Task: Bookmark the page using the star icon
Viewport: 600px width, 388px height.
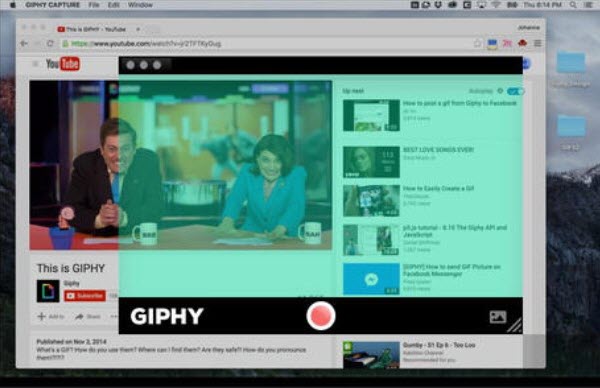Action: click(x=477, y=43)
